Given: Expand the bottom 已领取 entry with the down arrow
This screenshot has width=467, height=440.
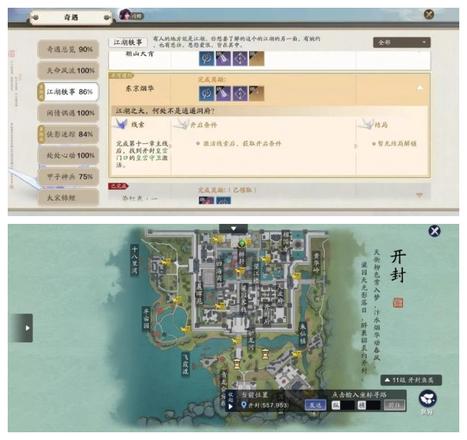Looking at the screenshot, I should [420, 195].
